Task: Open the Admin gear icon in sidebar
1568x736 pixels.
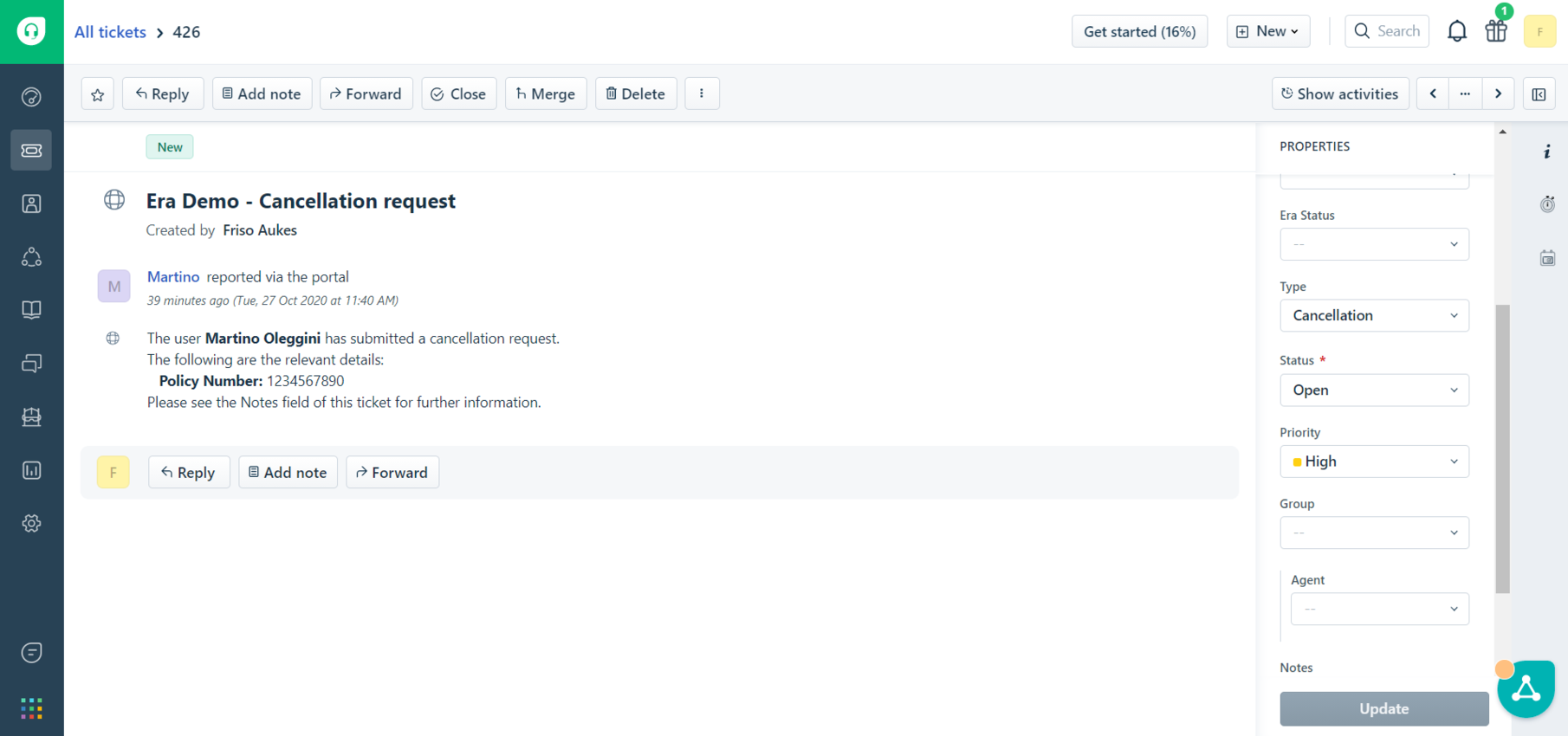Action: [31, 524]
